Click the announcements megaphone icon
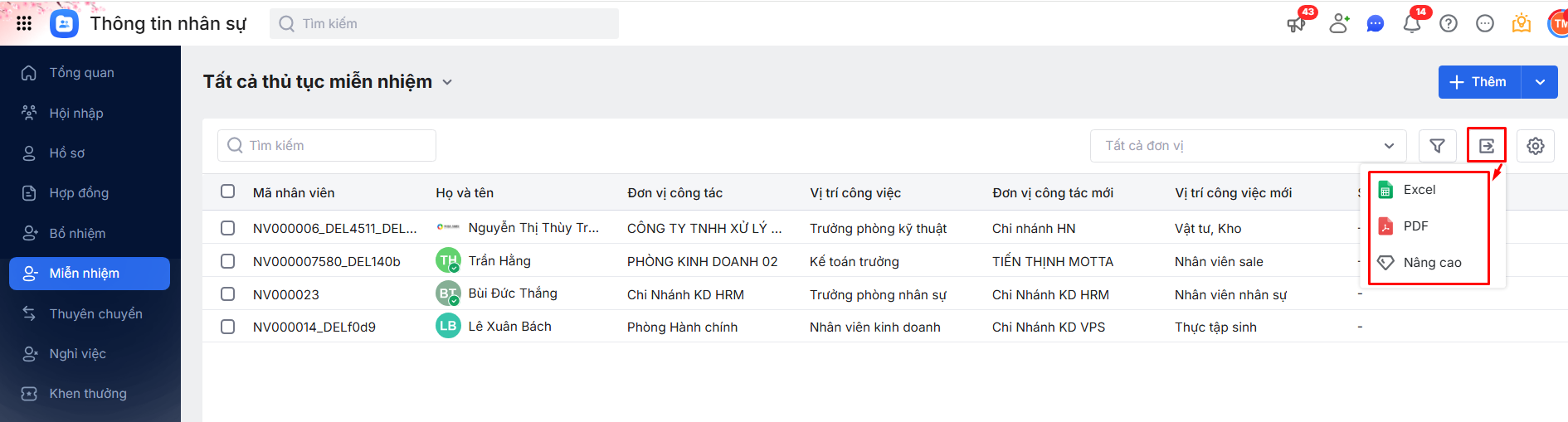 click(x=1296, y=23)
